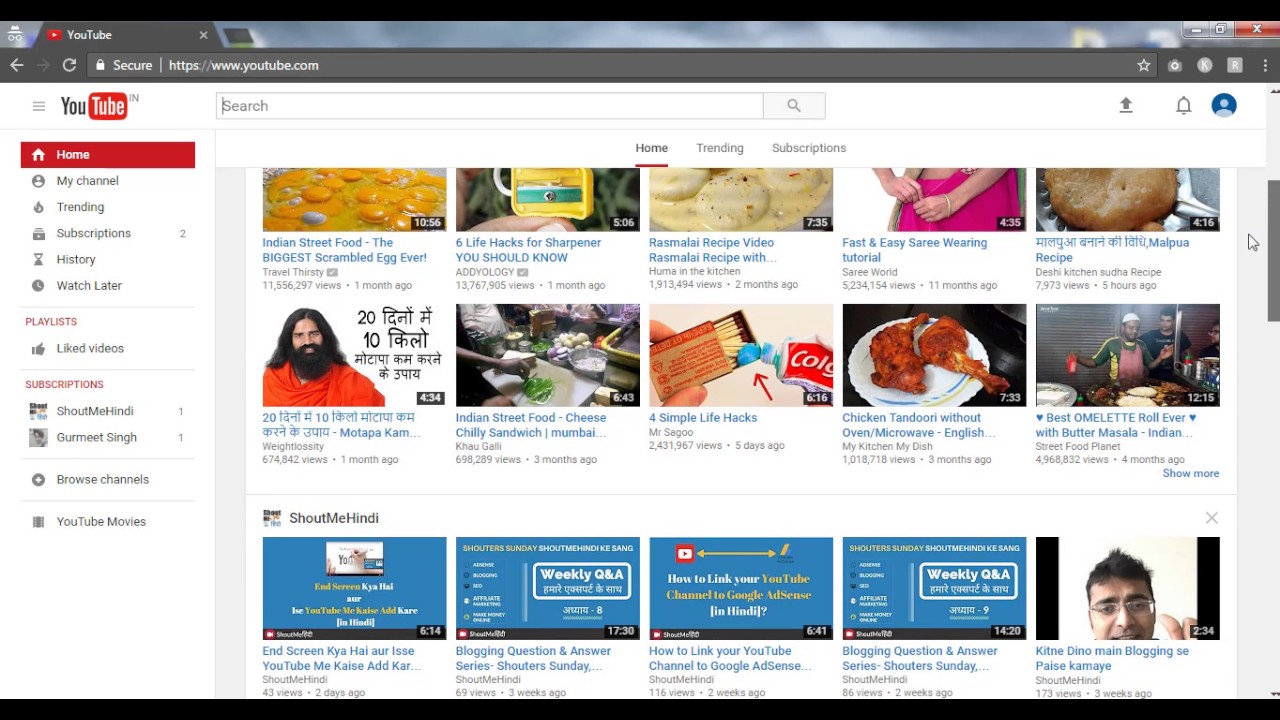Image resolution: width=1280 pixels, height=720 pixels.
Task: Click the K extension icon
Action: tap(1205, 65)
